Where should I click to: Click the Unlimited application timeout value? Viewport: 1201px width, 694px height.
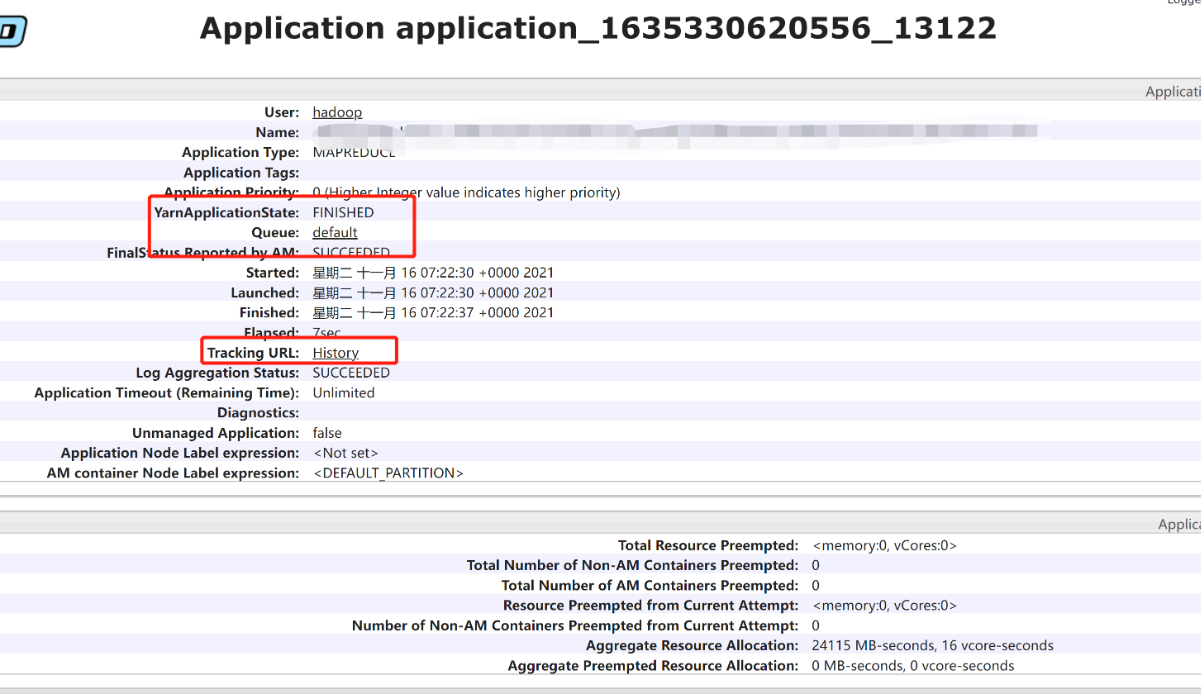[344, 393]
